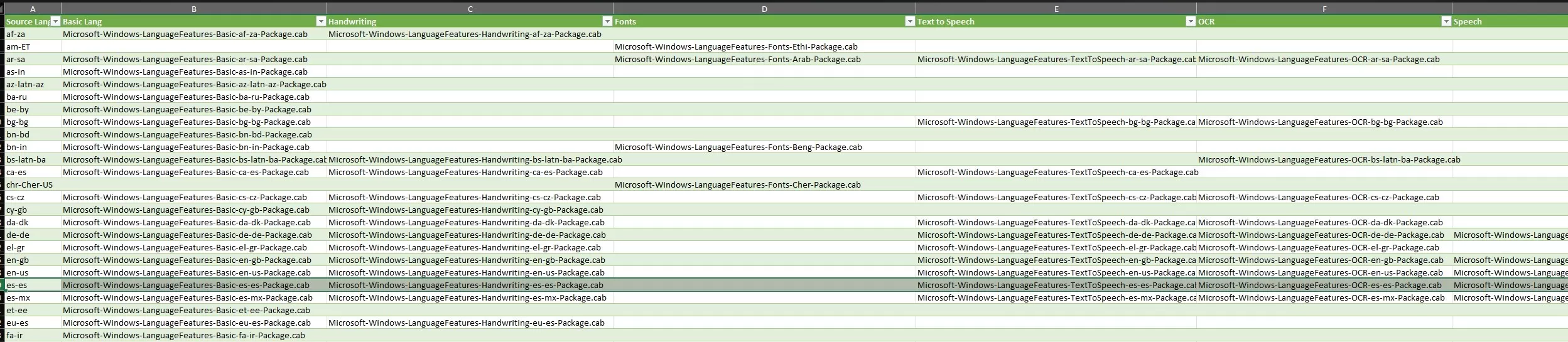The width and height of the screenshot is (1568, 342).
Task: Select the az-latn-az source language cell
Action: 33,84
